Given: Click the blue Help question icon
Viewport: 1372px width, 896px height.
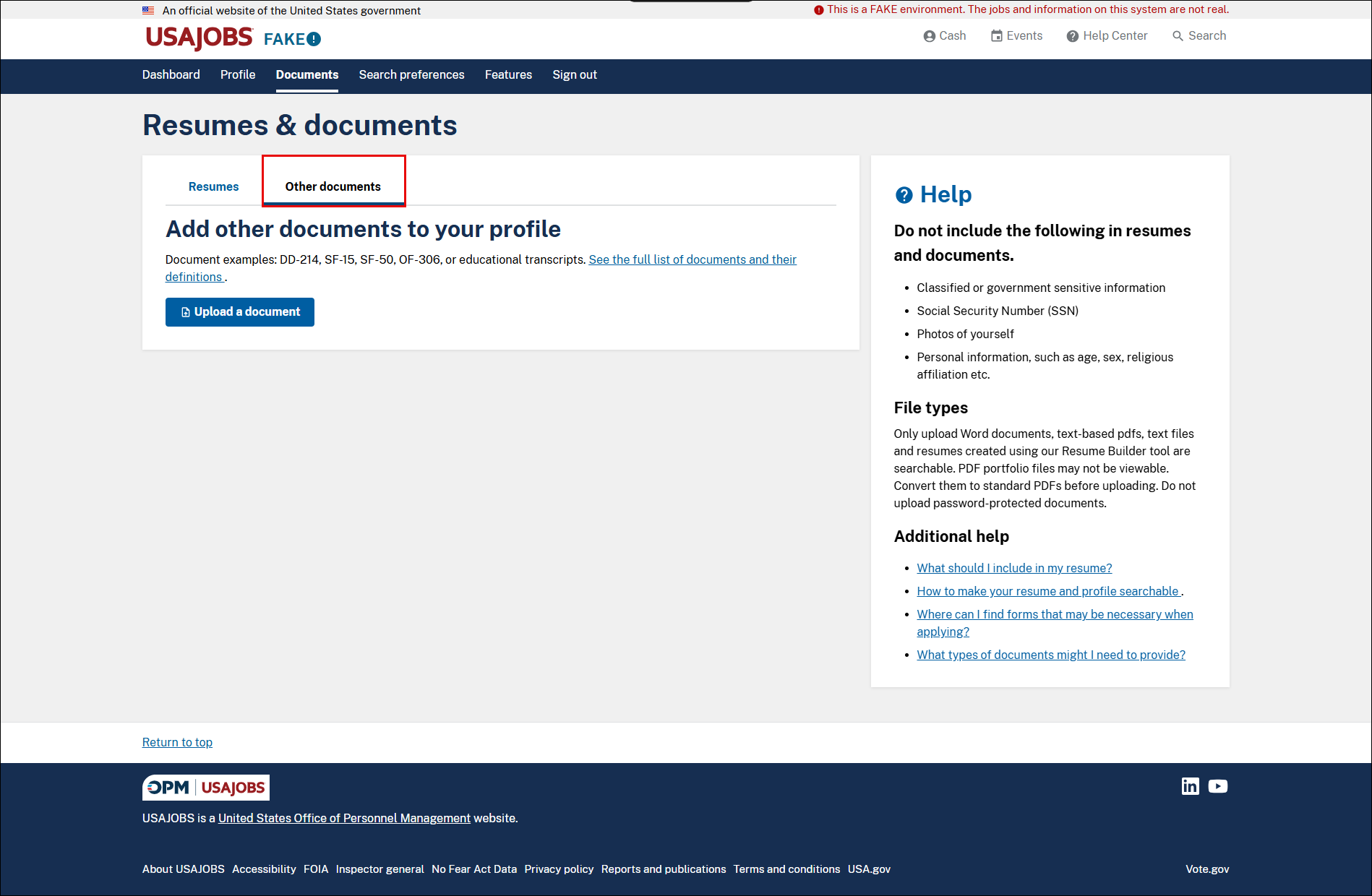Looking at the screenshot, I should point(904,195).
